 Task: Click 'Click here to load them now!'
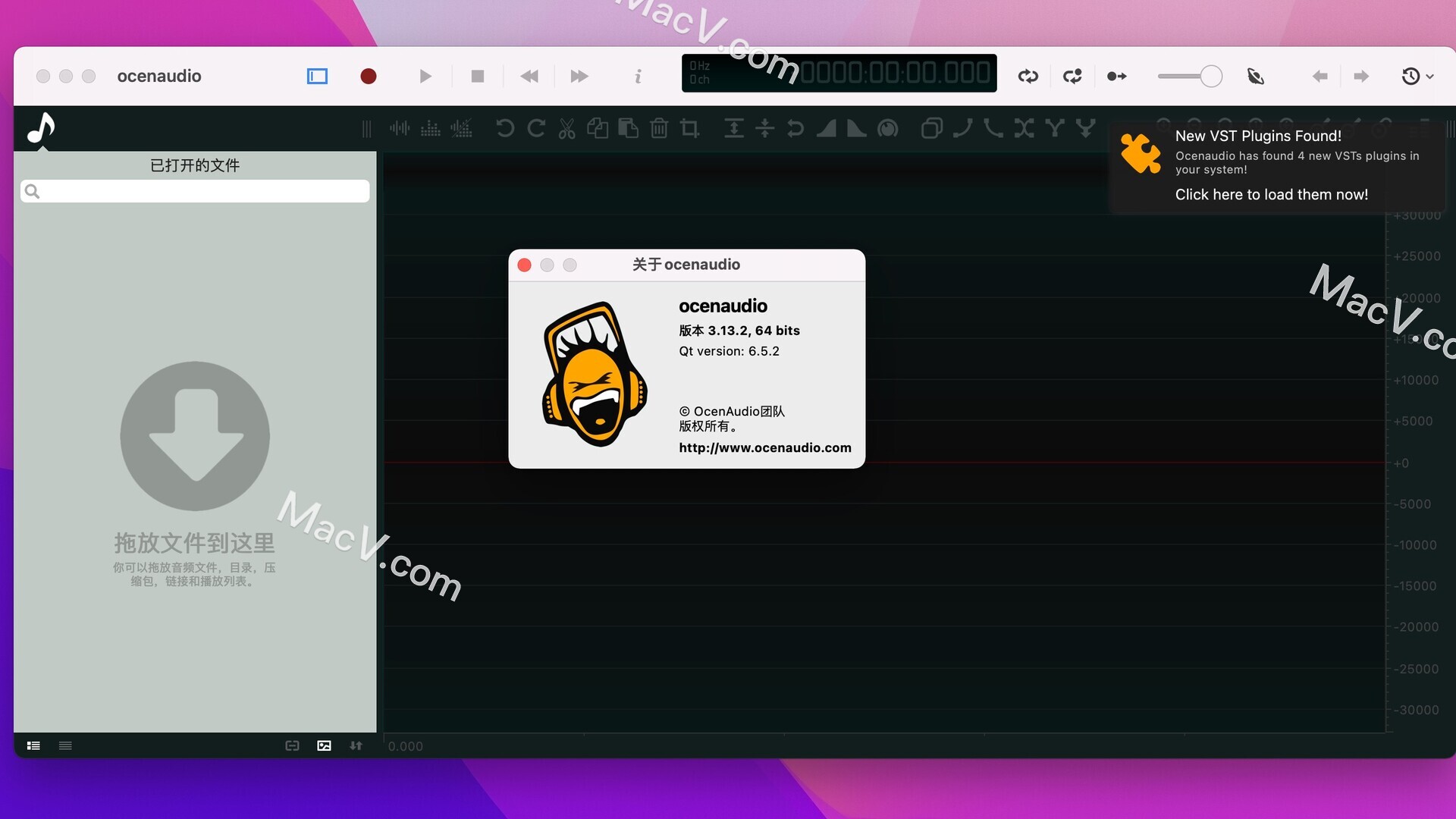coord(1272,194)
